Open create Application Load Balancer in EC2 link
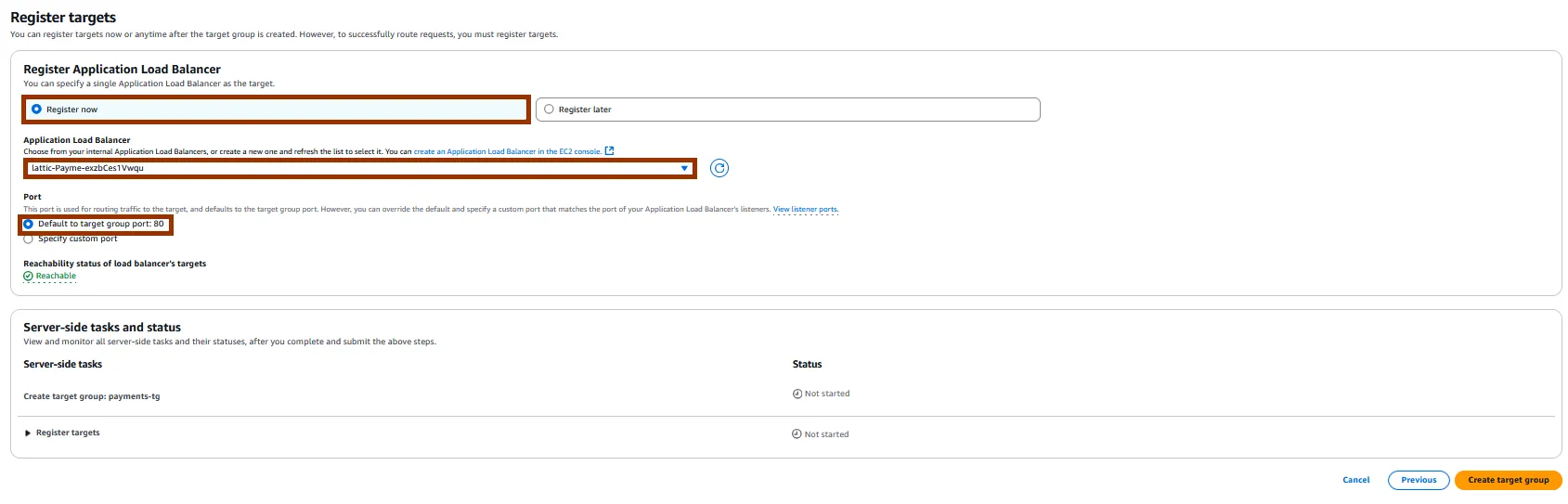 (507, 151)
